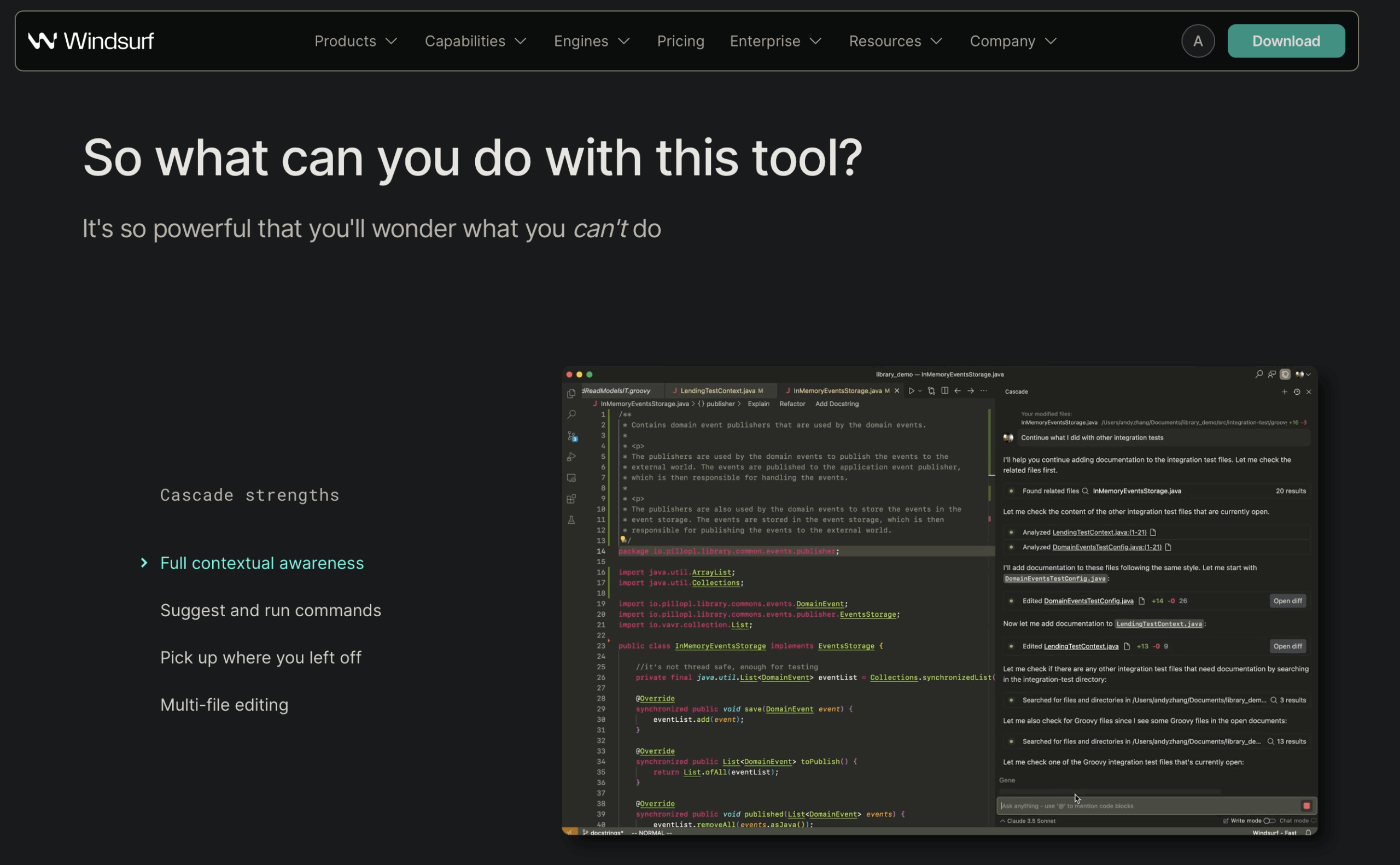Image resolution: width=1400 pixels, height=865 pixels.
Task: Select Multi-file editing strength
Action: 224,705
